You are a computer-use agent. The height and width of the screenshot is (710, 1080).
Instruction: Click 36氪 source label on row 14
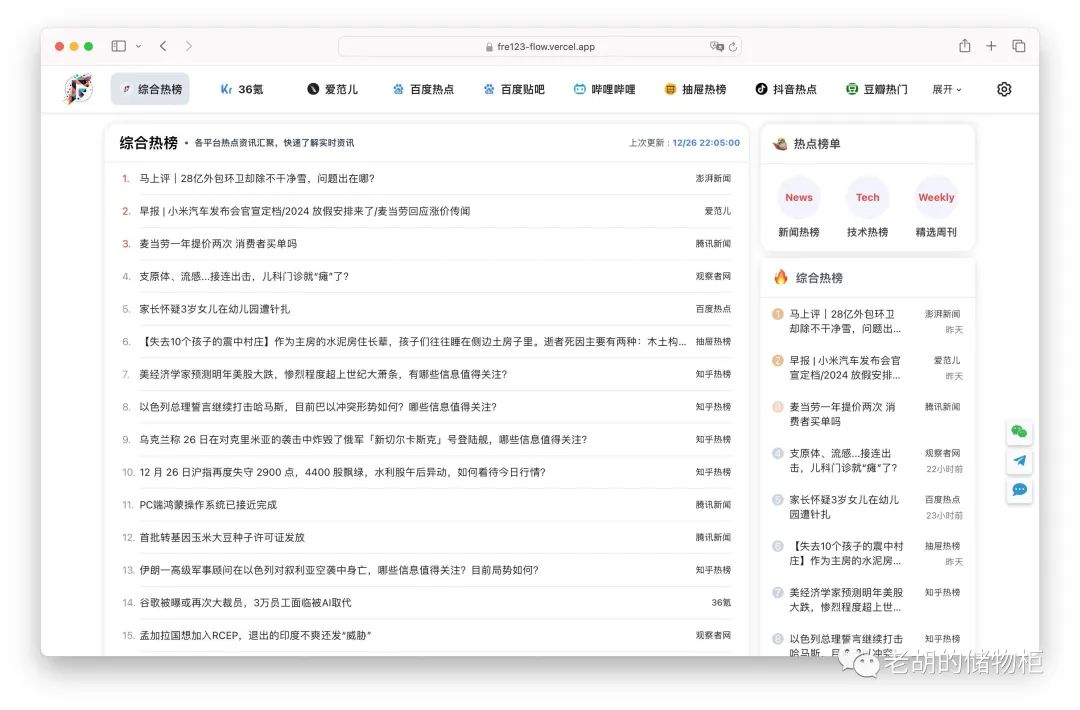720,603
